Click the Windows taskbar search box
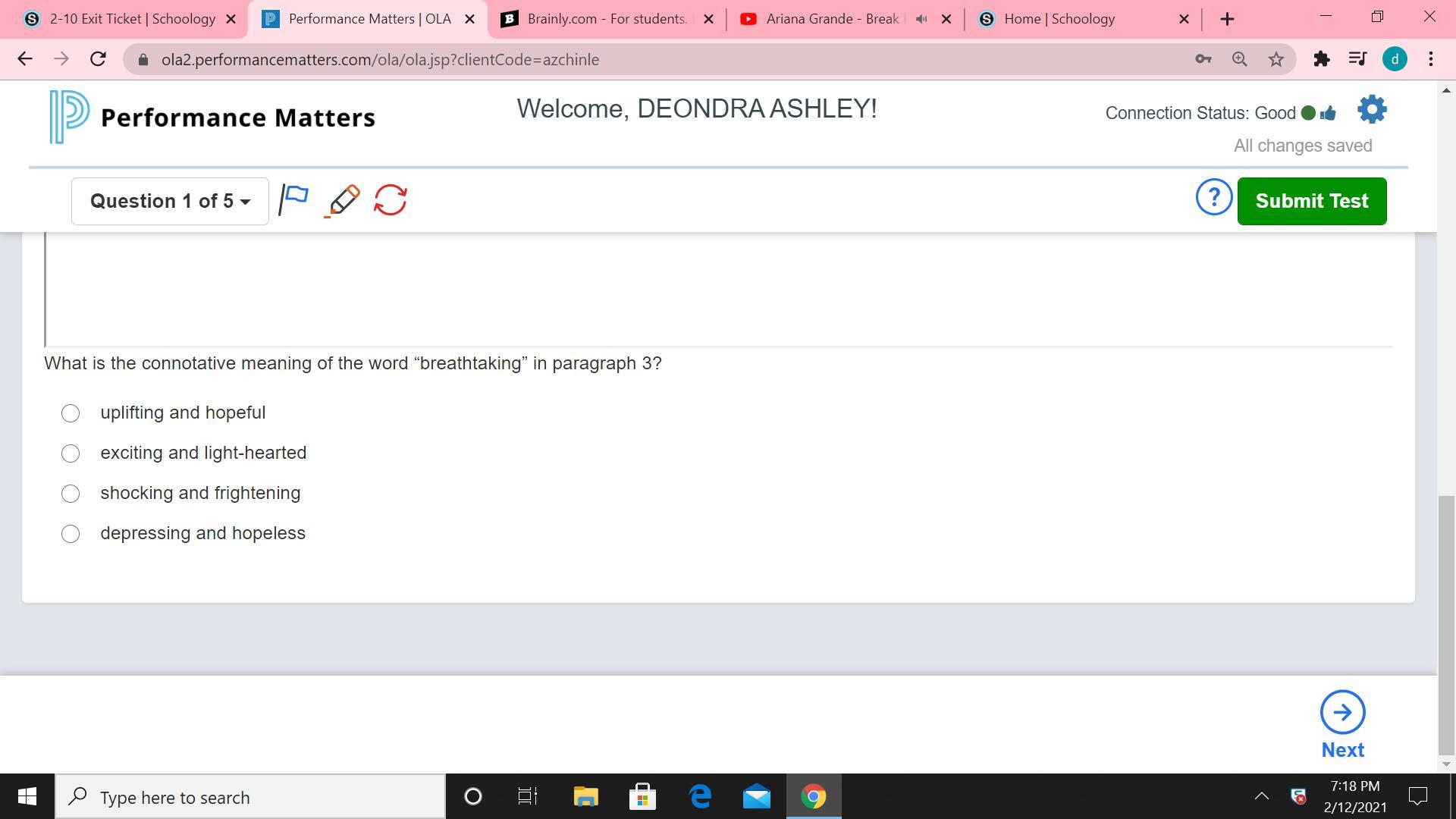 (x=250, y=797)
